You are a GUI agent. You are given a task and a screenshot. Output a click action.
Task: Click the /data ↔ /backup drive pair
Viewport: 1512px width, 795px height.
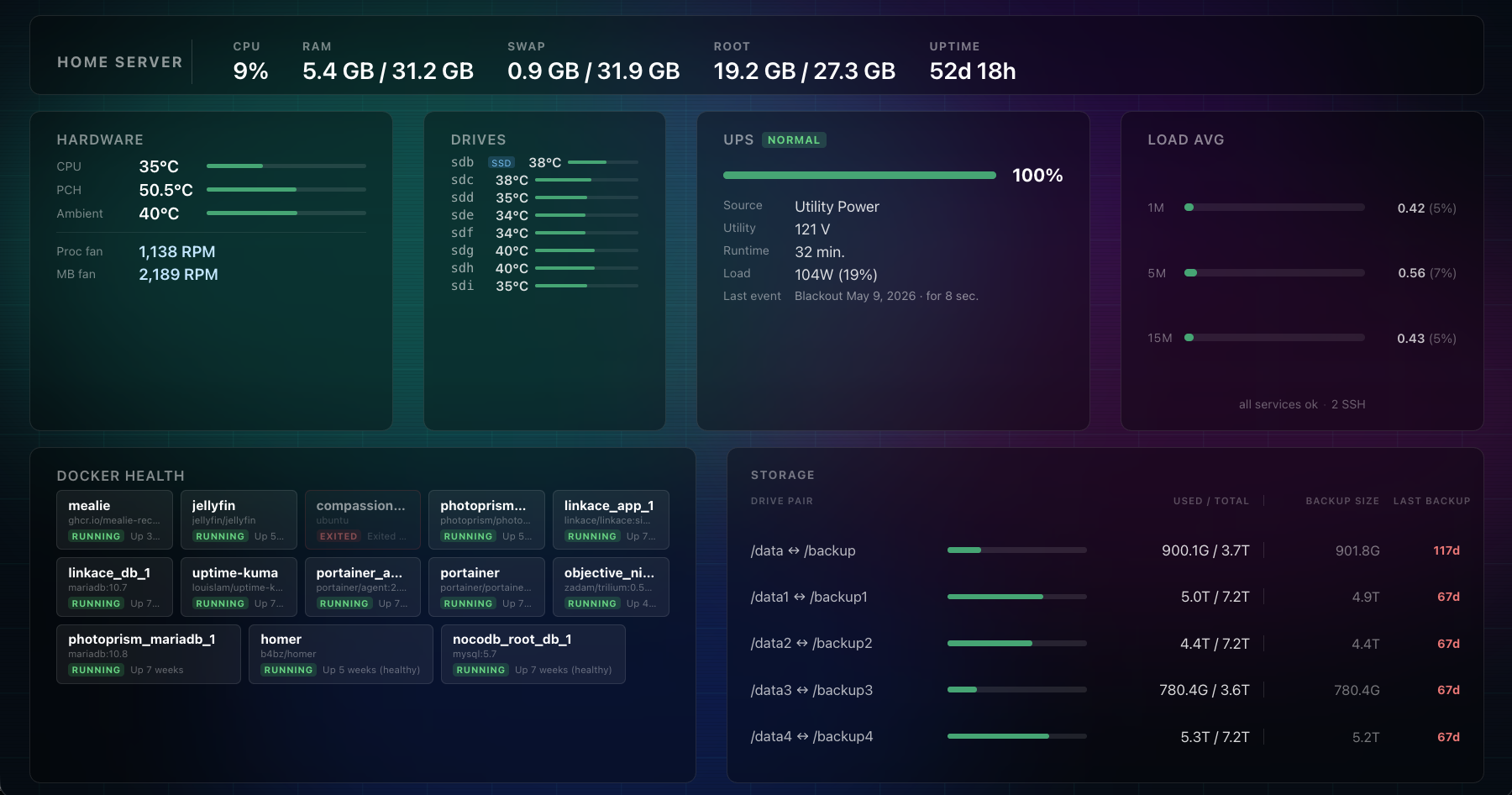[803, 551]
